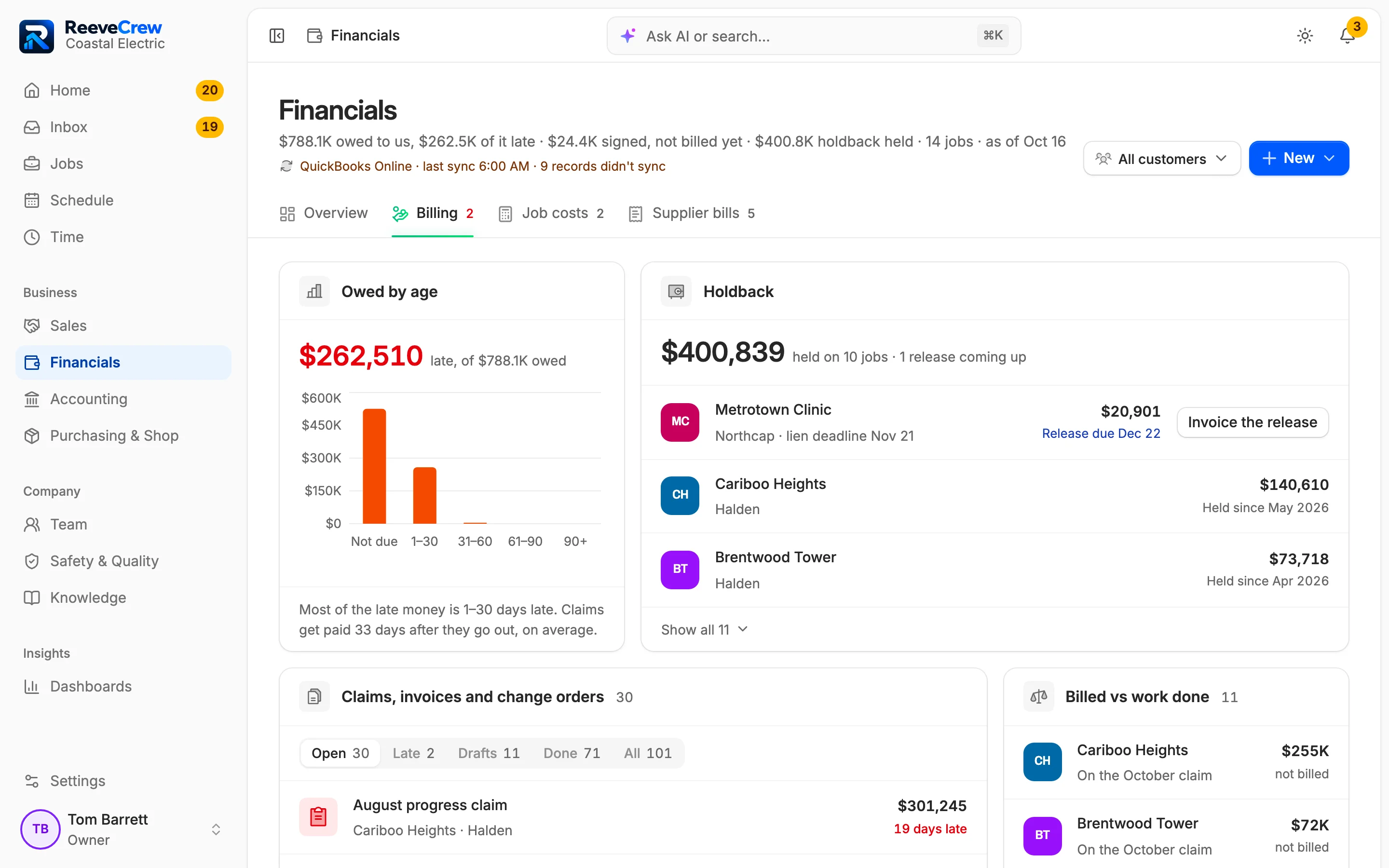Click the Brentwood Tower BT avatar in Holdback
The width and height of the screenshot is (1389, 868).
pos(680,570)
